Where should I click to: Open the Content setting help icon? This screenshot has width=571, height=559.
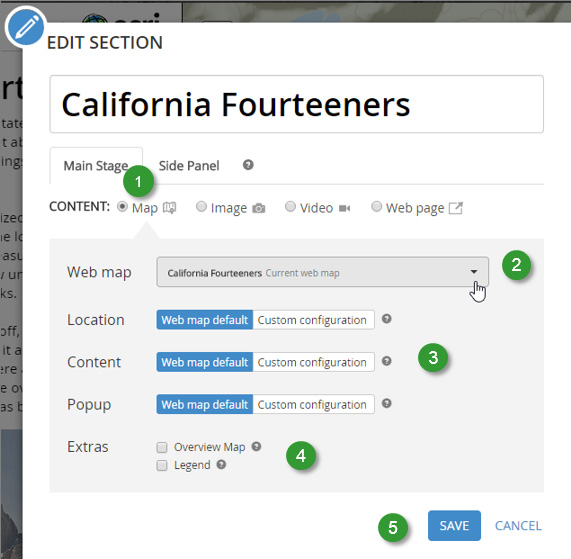pyautogui.click(x=386, y=361)
